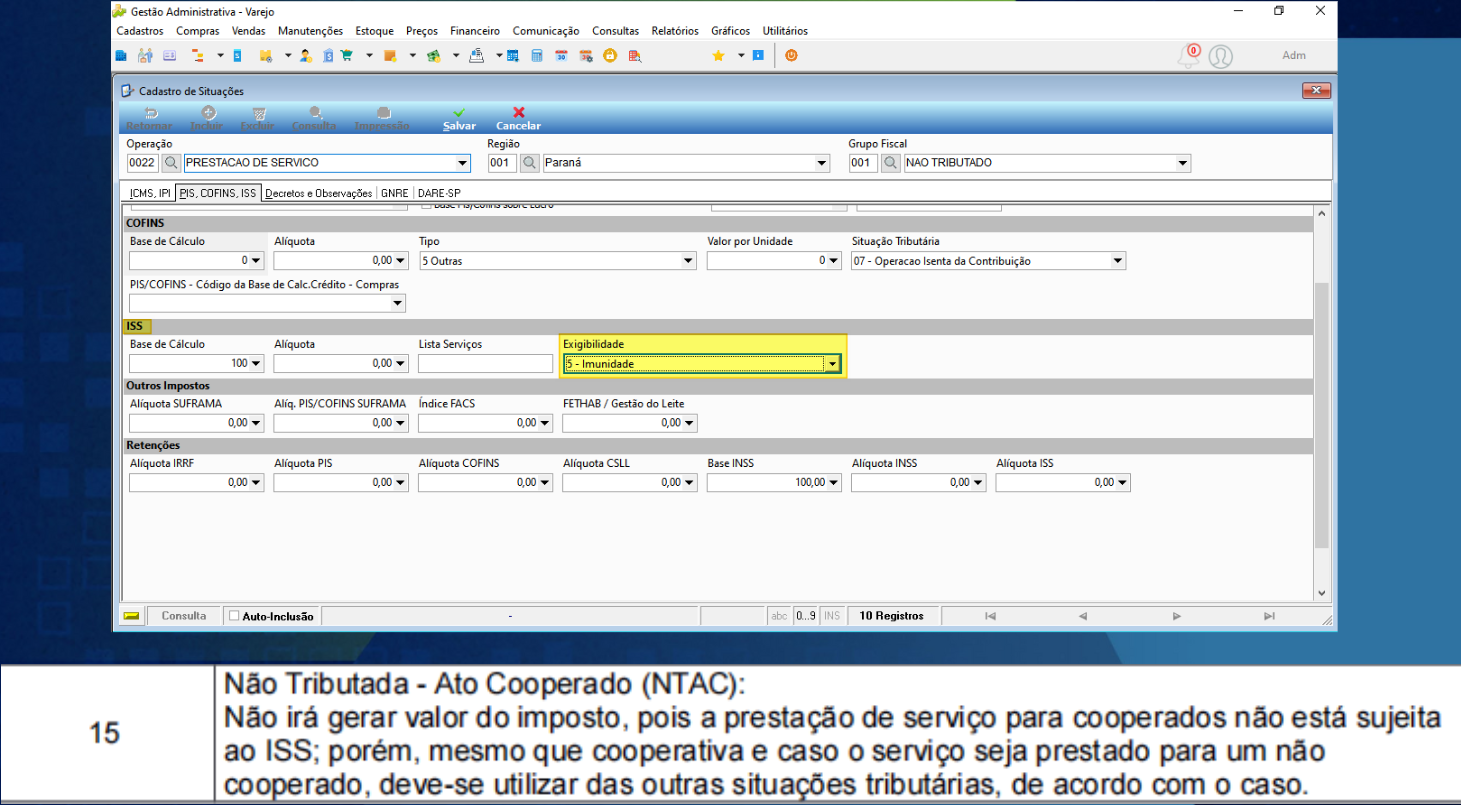Click the Consulta button in status bar
Image resolution: width=1461 pixels, height=805 pixels.
coord(184,616)
